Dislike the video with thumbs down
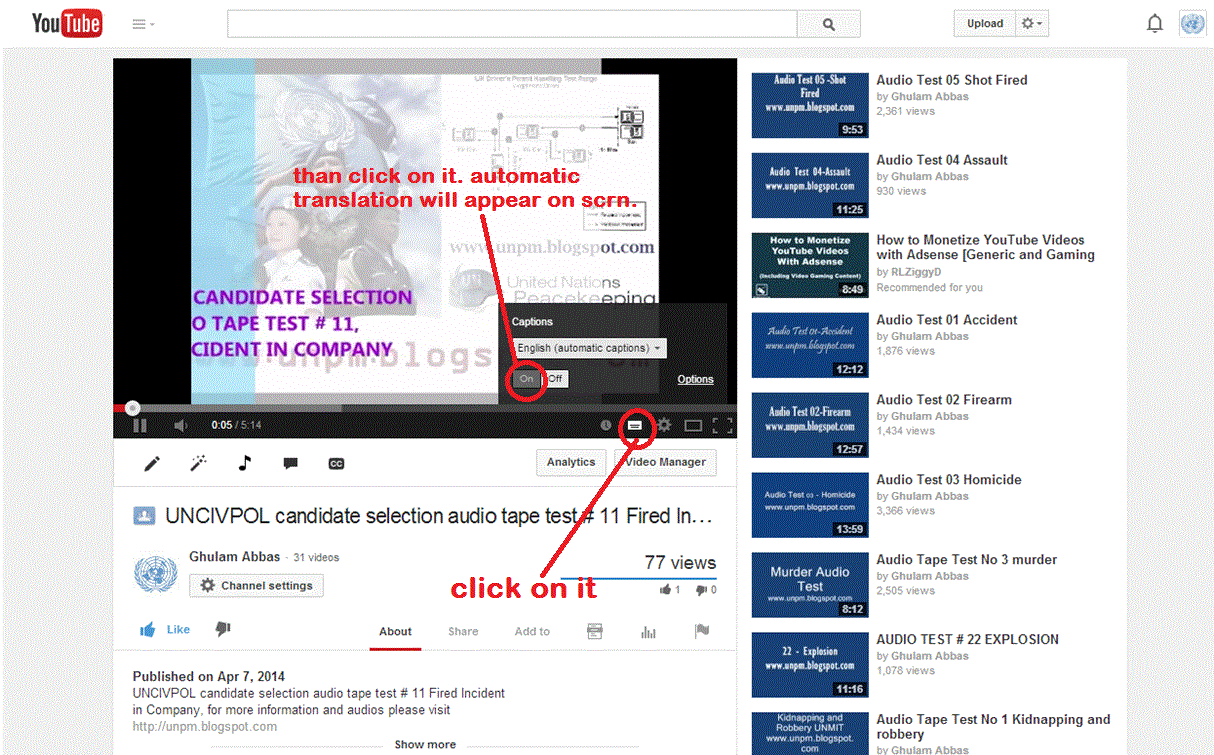This screenshot has height=755, width=1214. tap(223, 629)
